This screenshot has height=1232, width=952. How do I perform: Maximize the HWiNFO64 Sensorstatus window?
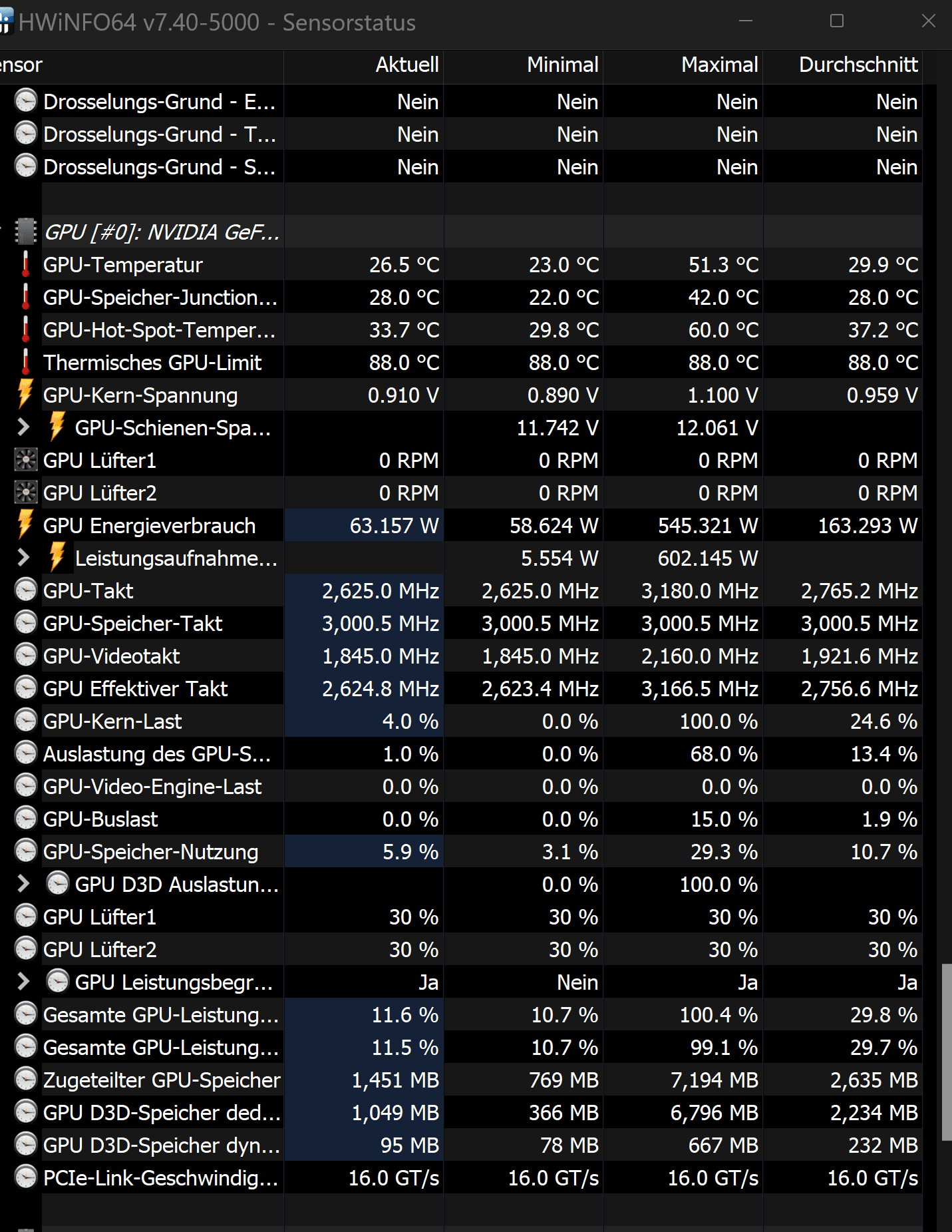click(x=837, y=21)
